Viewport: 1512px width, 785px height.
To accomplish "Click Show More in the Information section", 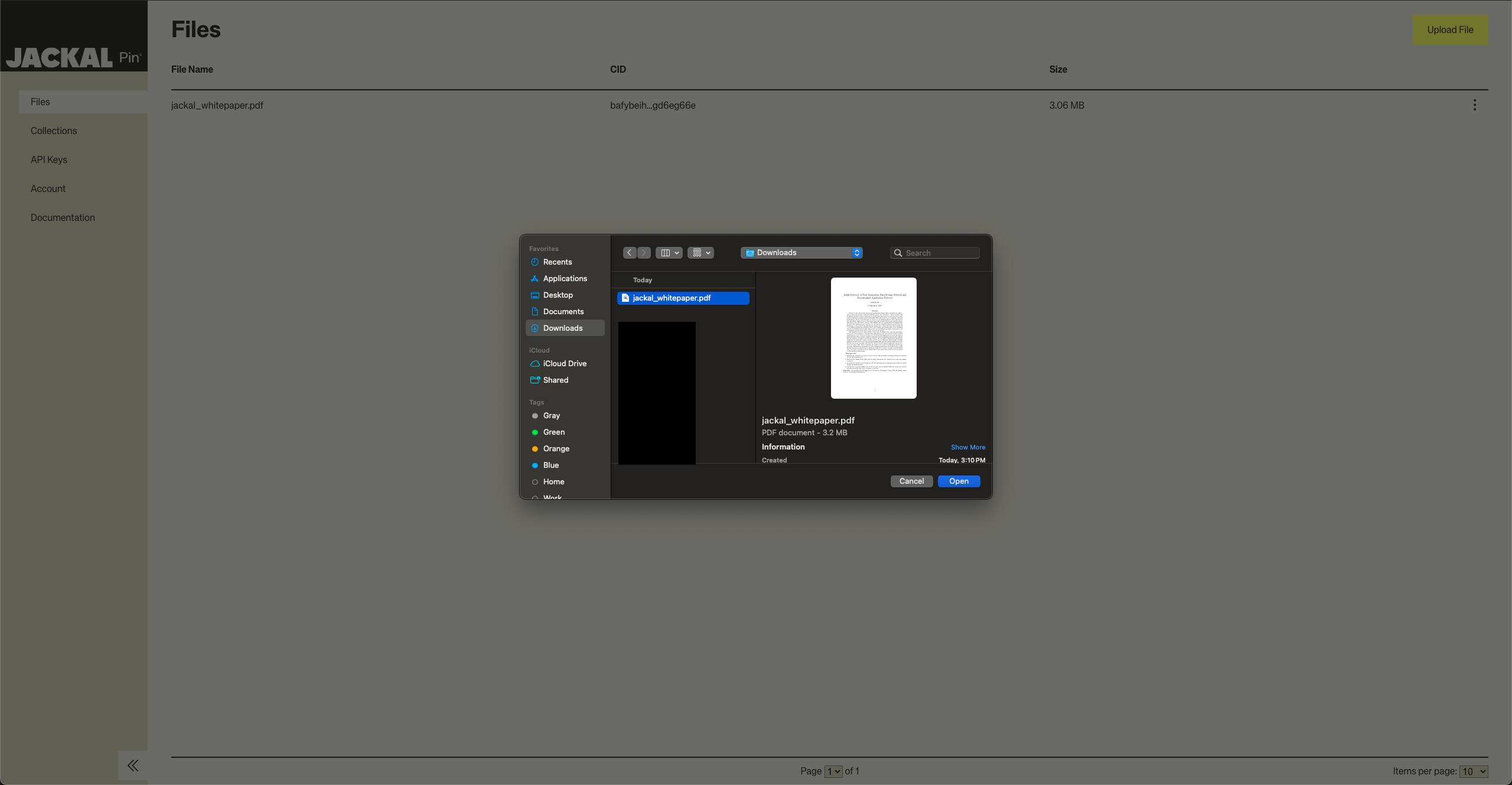I will tap(968, 447).
